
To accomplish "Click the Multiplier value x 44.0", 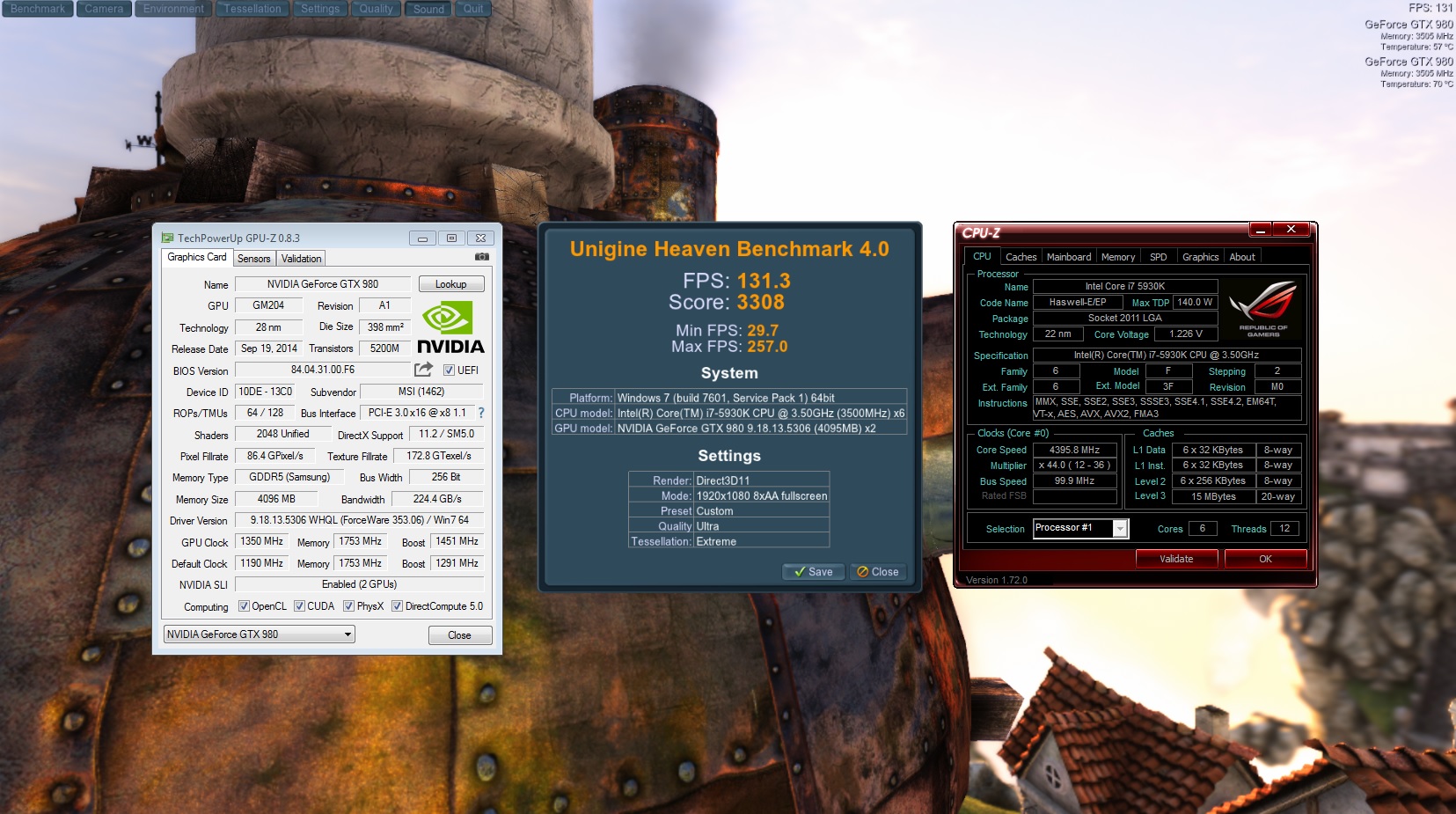I will click(1074, 465).
